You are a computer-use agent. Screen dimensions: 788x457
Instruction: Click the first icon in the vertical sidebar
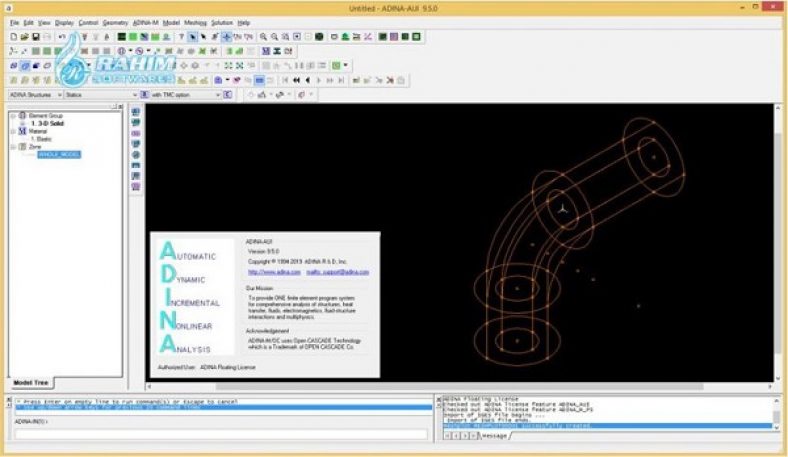point(136,112)
